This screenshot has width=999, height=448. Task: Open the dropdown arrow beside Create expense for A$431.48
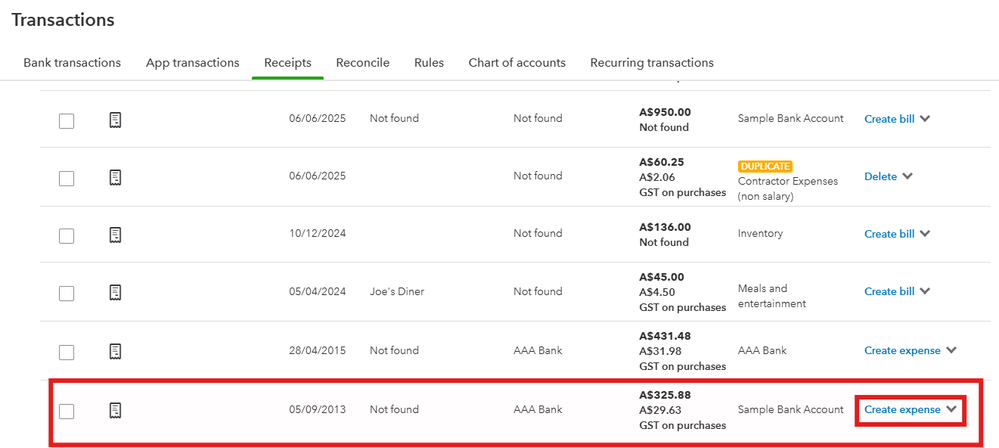coord(952,351)
